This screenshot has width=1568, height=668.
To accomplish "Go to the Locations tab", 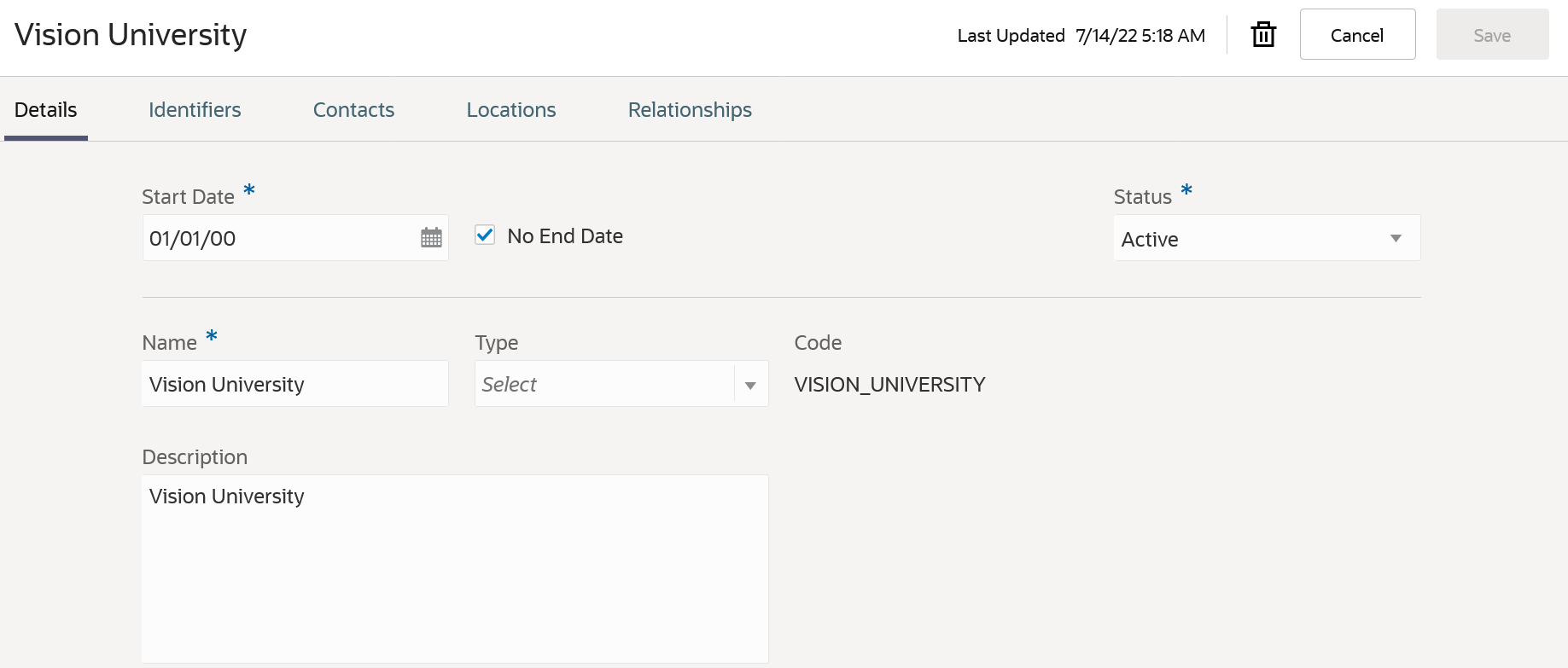I will (510, 110).
